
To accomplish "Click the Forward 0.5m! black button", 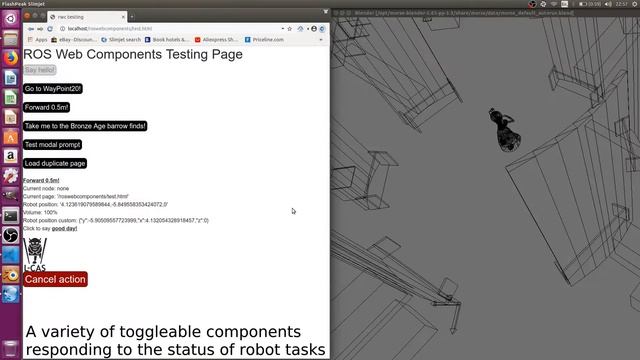I will (x=47, y=107).
